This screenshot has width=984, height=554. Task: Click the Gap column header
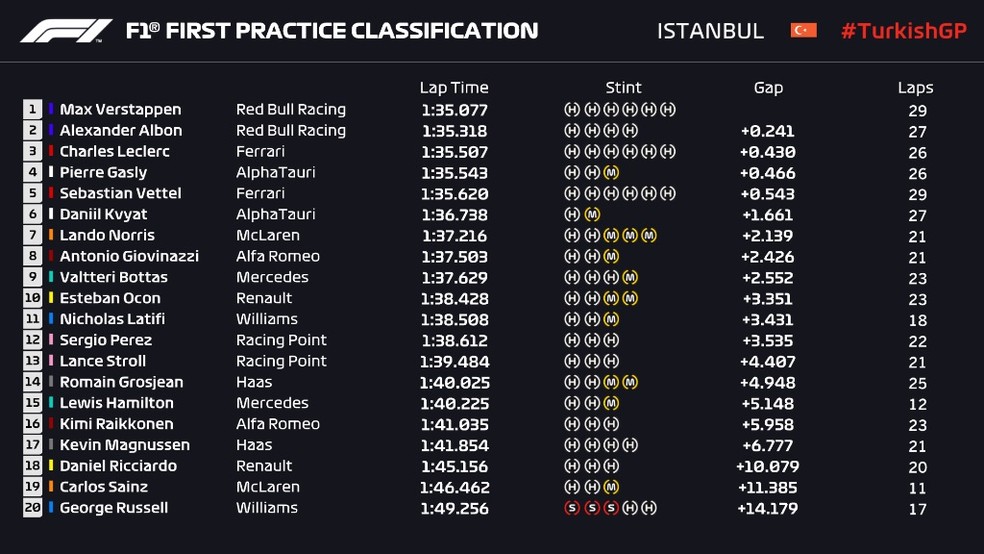click(x=768, y=88)
